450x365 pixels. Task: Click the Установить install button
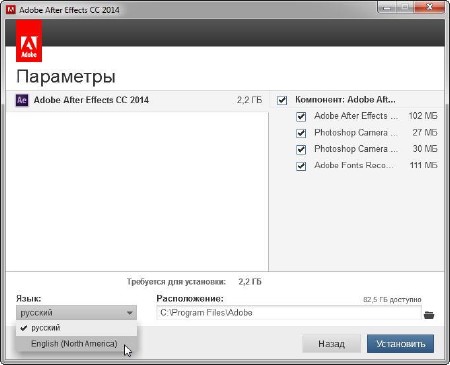pos(401,344)
